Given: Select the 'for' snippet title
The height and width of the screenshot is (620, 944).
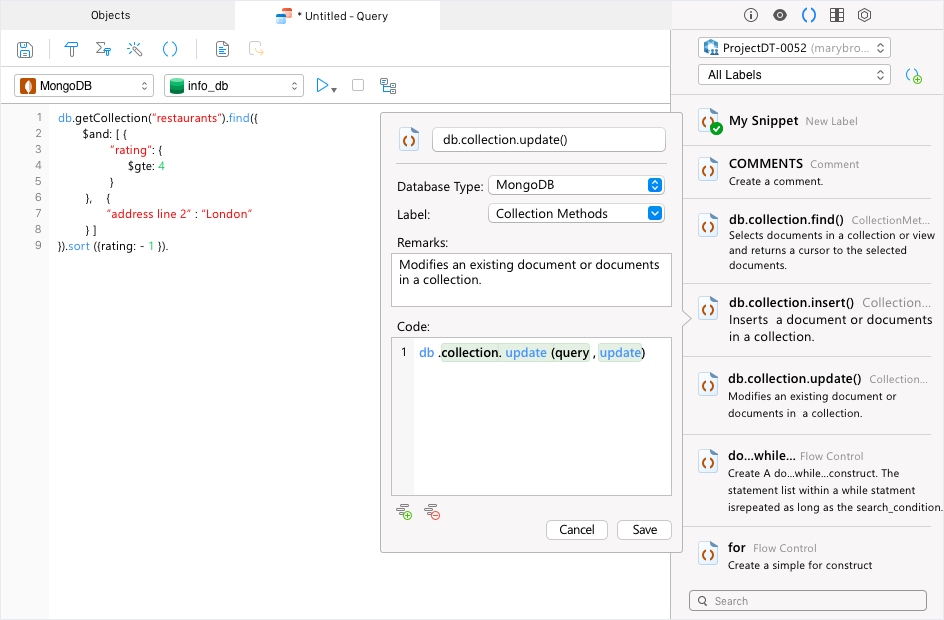Looking at the screenshot, I should tap(737, 548).
